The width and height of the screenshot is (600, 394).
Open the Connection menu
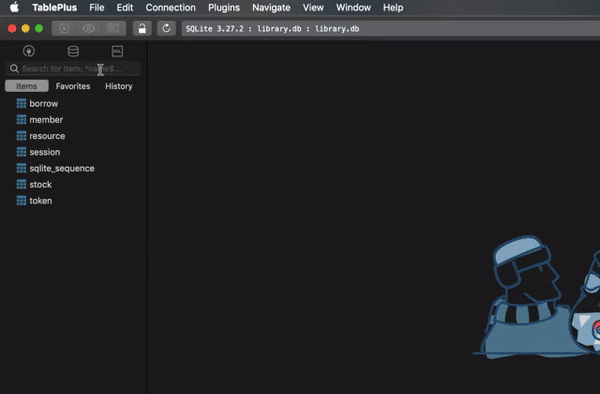tap(170, 8)
